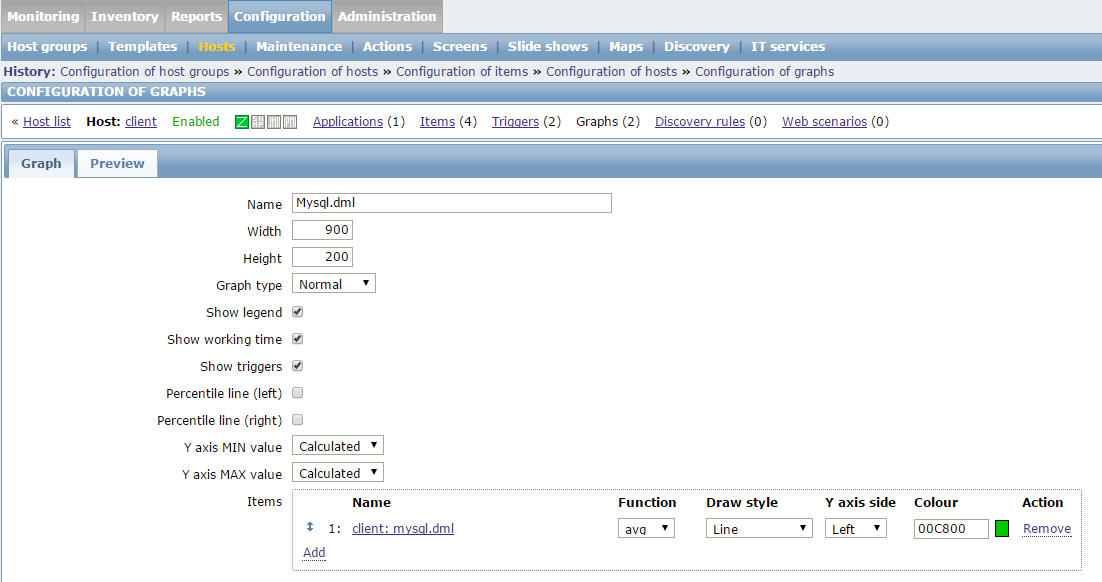Viewport: 1102px width, 582px height.
Task: Click the IPMI availability icon
Action: 290,122
